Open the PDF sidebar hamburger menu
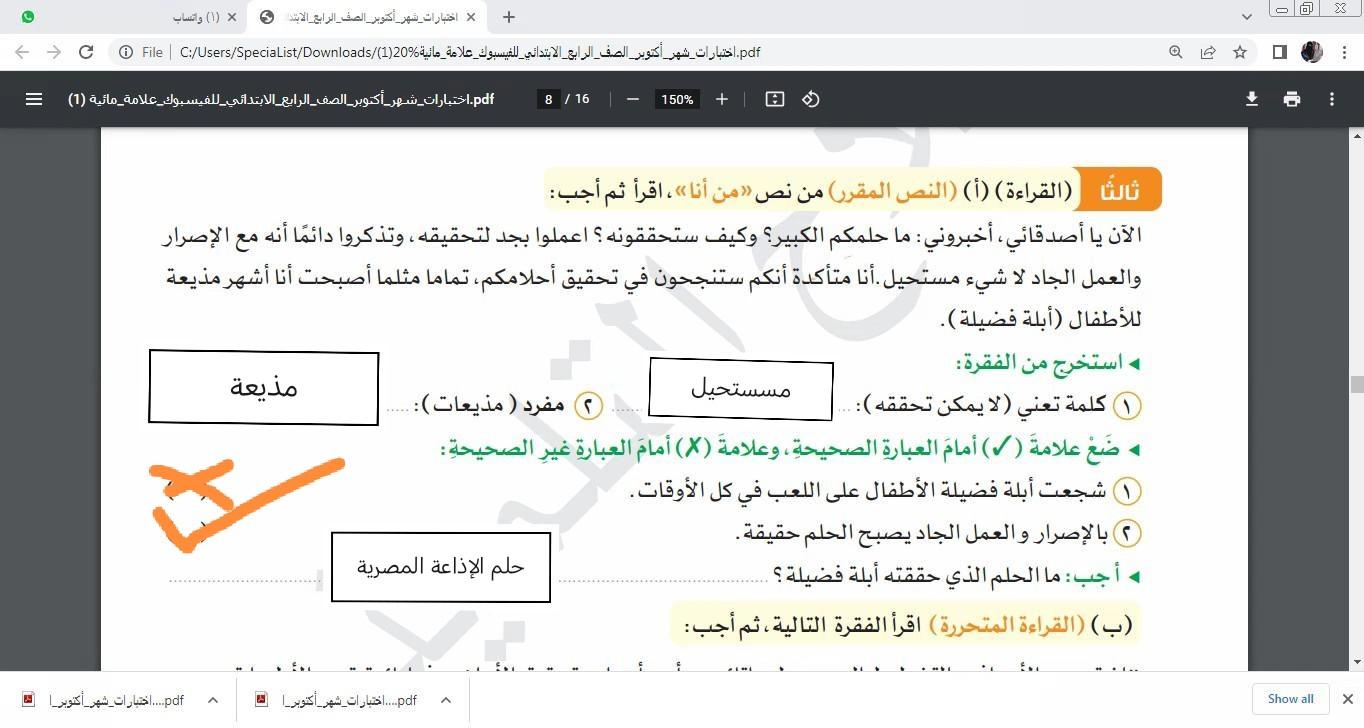The width and height of the screenshot is (1364, 728). point(34,99)
